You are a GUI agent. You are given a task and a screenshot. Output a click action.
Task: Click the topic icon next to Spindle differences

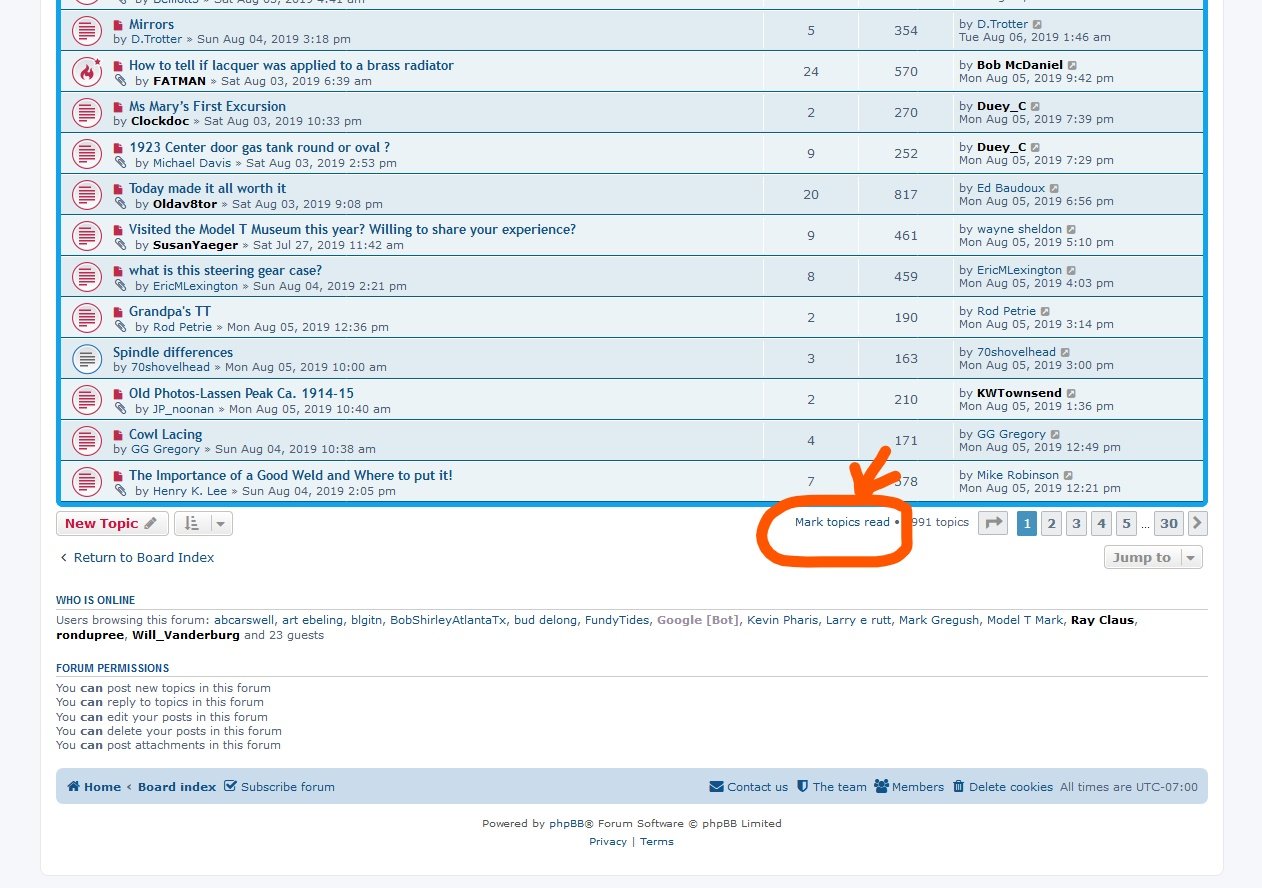87,358
